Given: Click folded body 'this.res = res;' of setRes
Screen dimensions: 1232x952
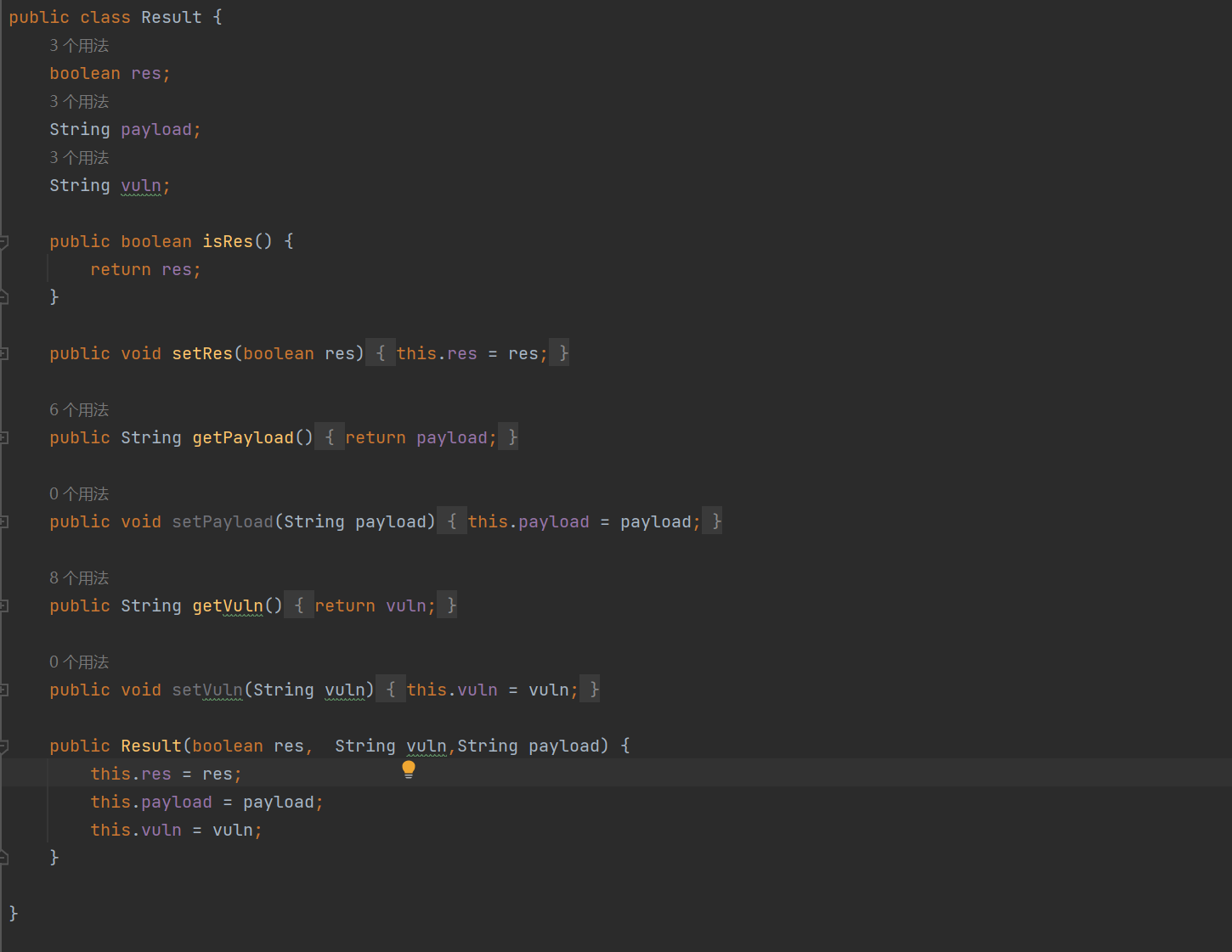Looking at the screenshot, I should (472, 353).
